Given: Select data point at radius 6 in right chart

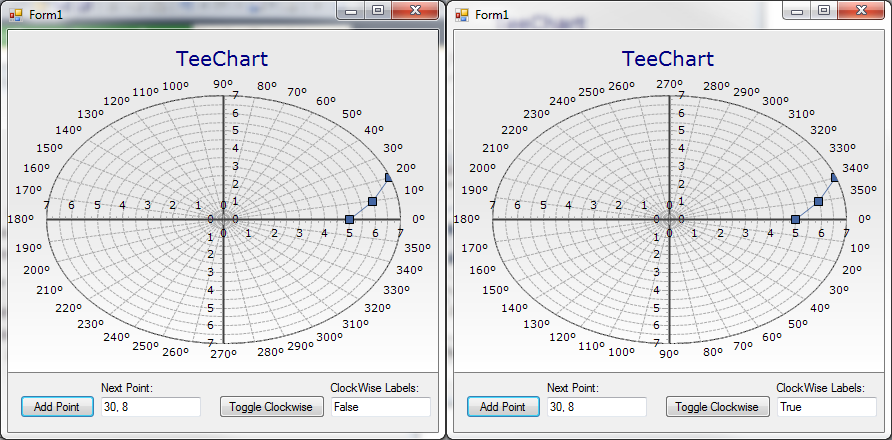Looking at the screenshot, I should pos(818,201).
